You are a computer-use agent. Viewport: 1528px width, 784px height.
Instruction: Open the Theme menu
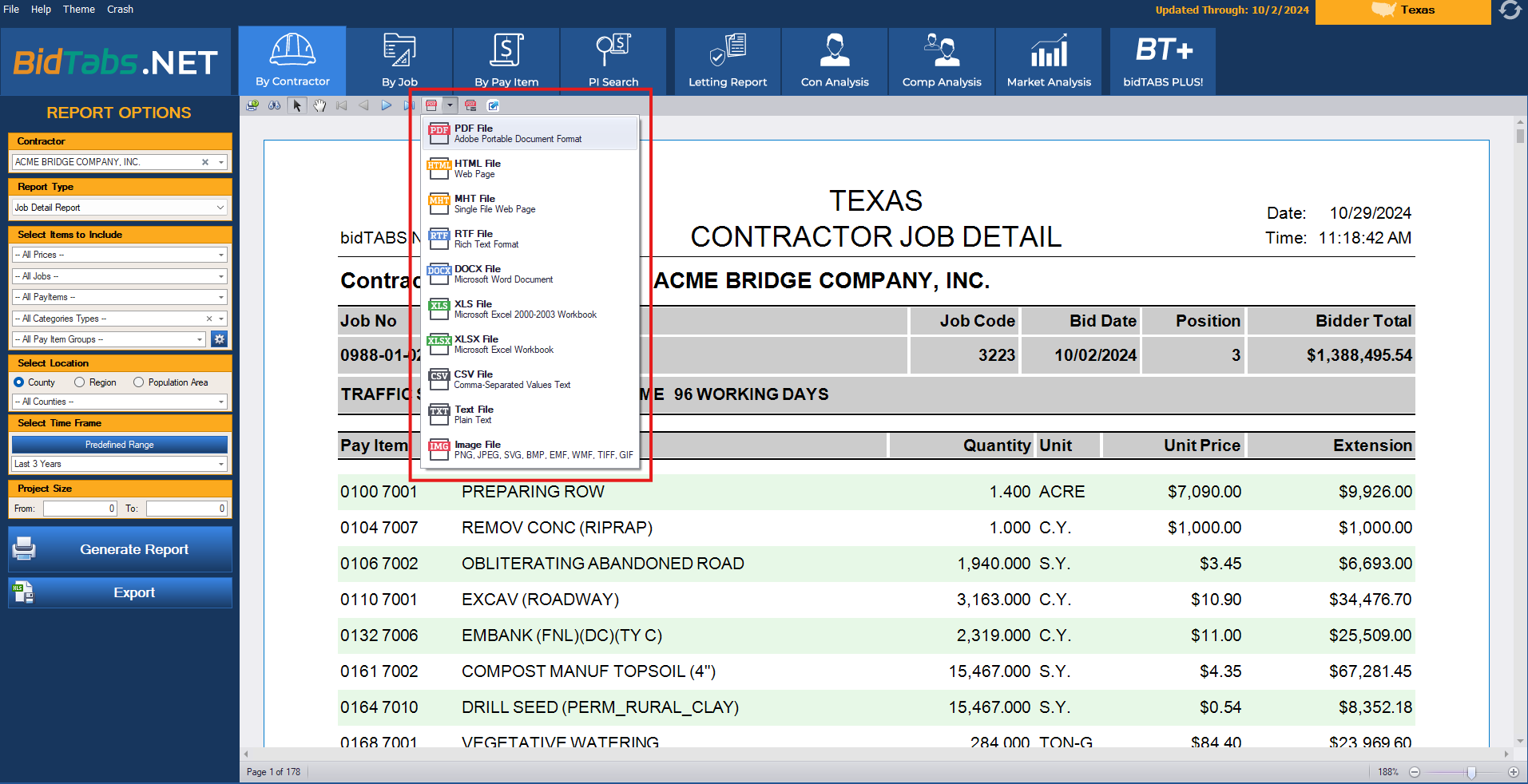(x=79, y=10)
